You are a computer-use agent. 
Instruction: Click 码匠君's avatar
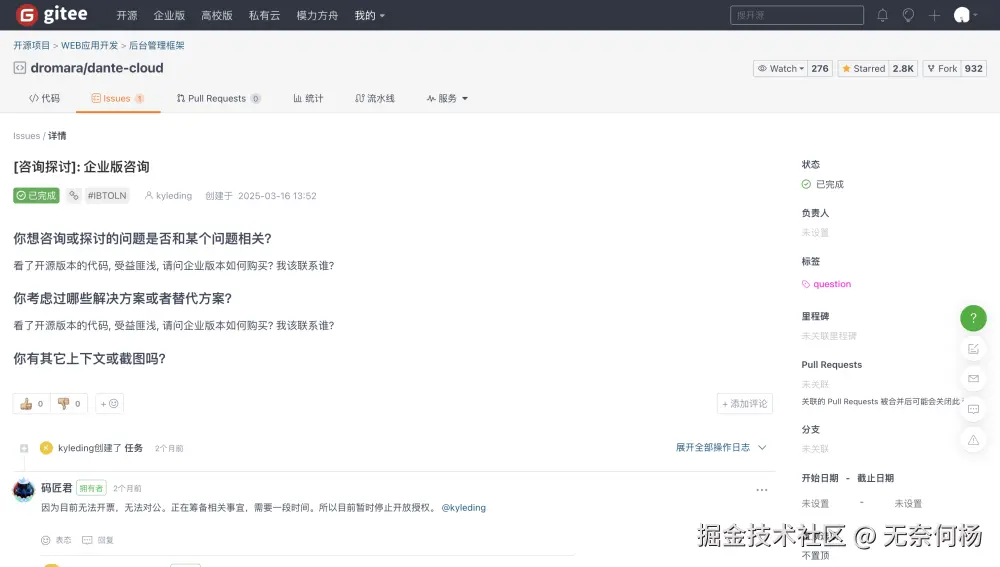click(24, 490)
